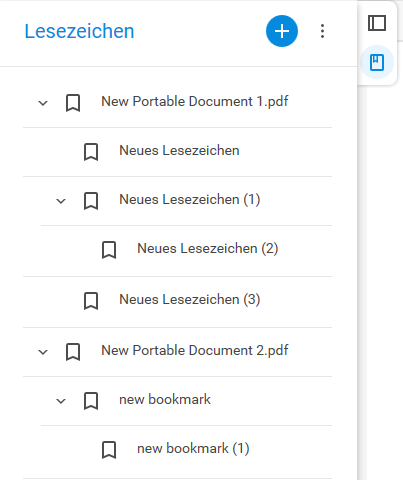Open the three-dot bookmarks options menu
Viewport: 403px width, 480px height.
[322, 31]
